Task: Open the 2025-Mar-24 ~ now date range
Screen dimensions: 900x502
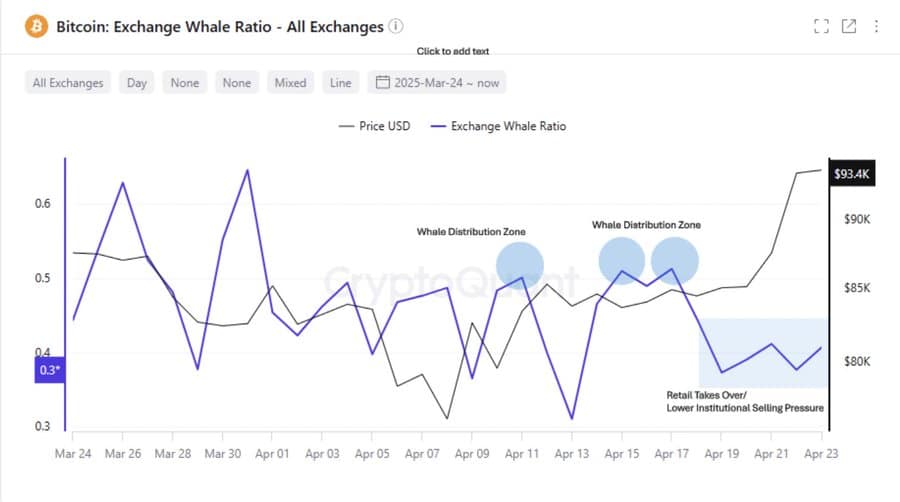Action: point(446,83)
